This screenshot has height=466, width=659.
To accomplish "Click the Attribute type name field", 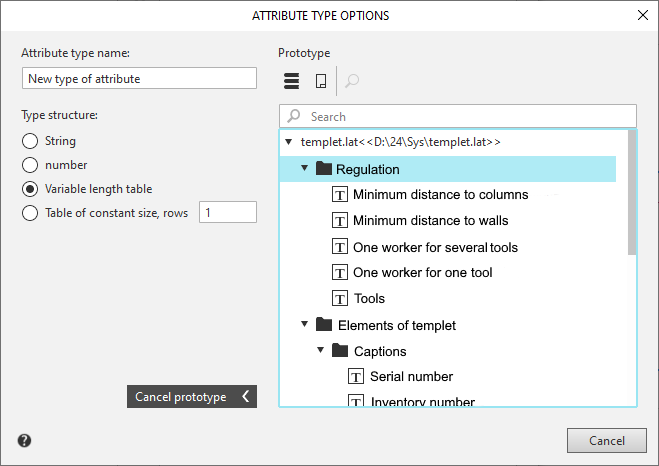I will point(139,79).
